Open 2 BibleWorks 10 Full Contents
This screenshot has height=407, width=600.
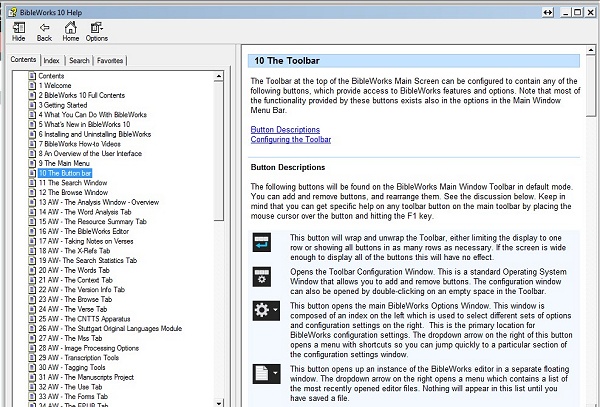[x=82, y=95]
